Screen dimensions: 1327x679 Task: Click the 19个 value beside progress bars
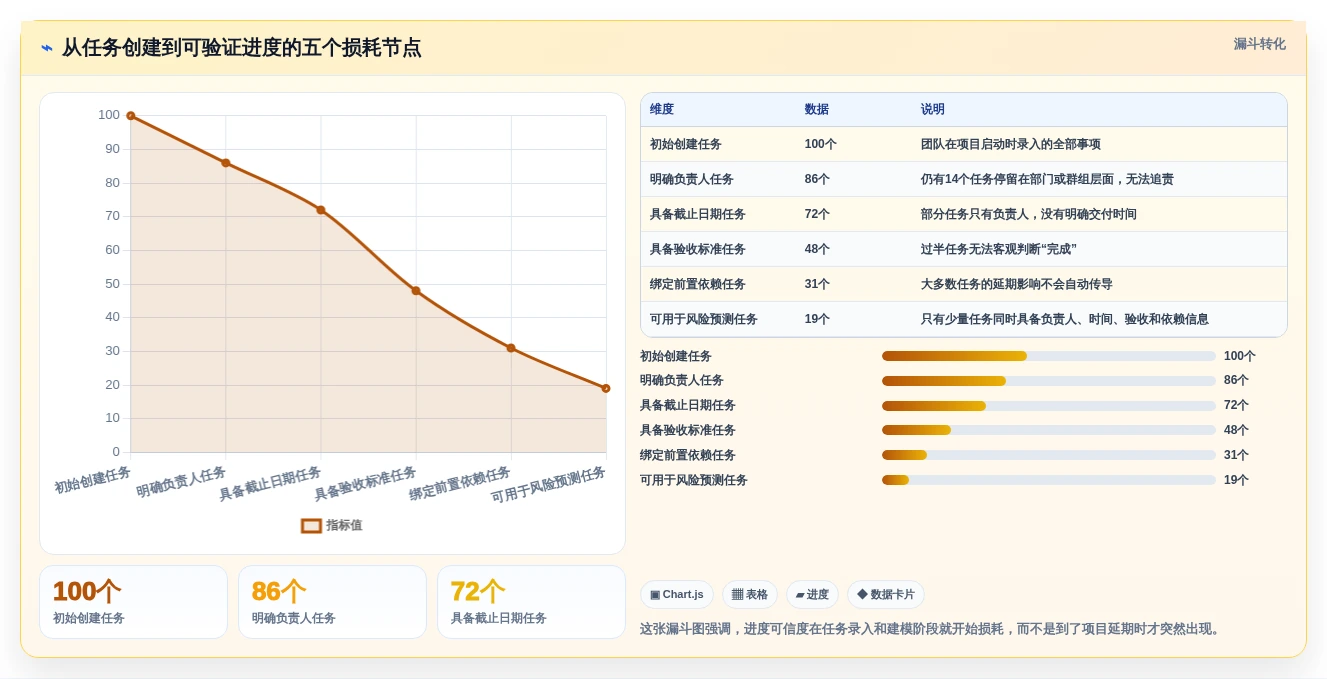[x=1236, y=480]
